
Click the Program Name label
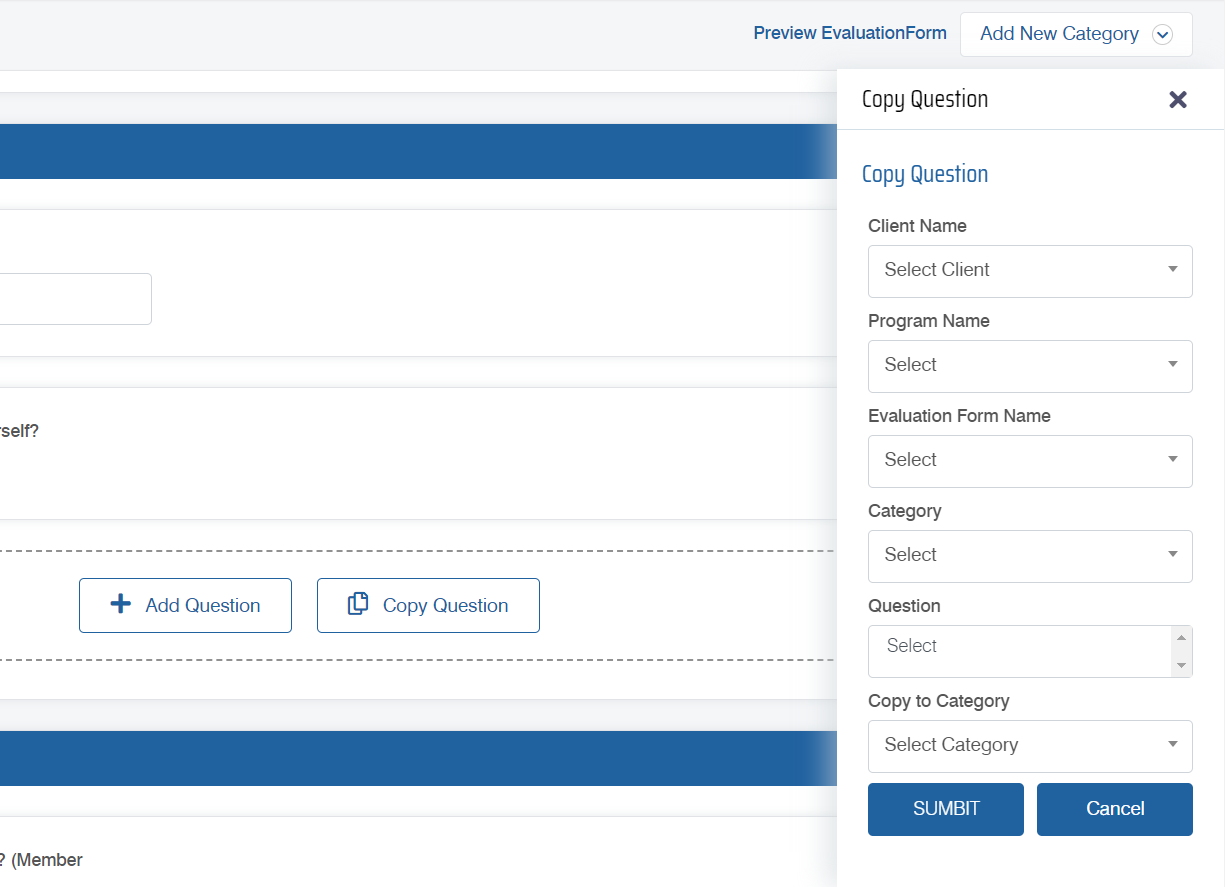tap(929, 321)
